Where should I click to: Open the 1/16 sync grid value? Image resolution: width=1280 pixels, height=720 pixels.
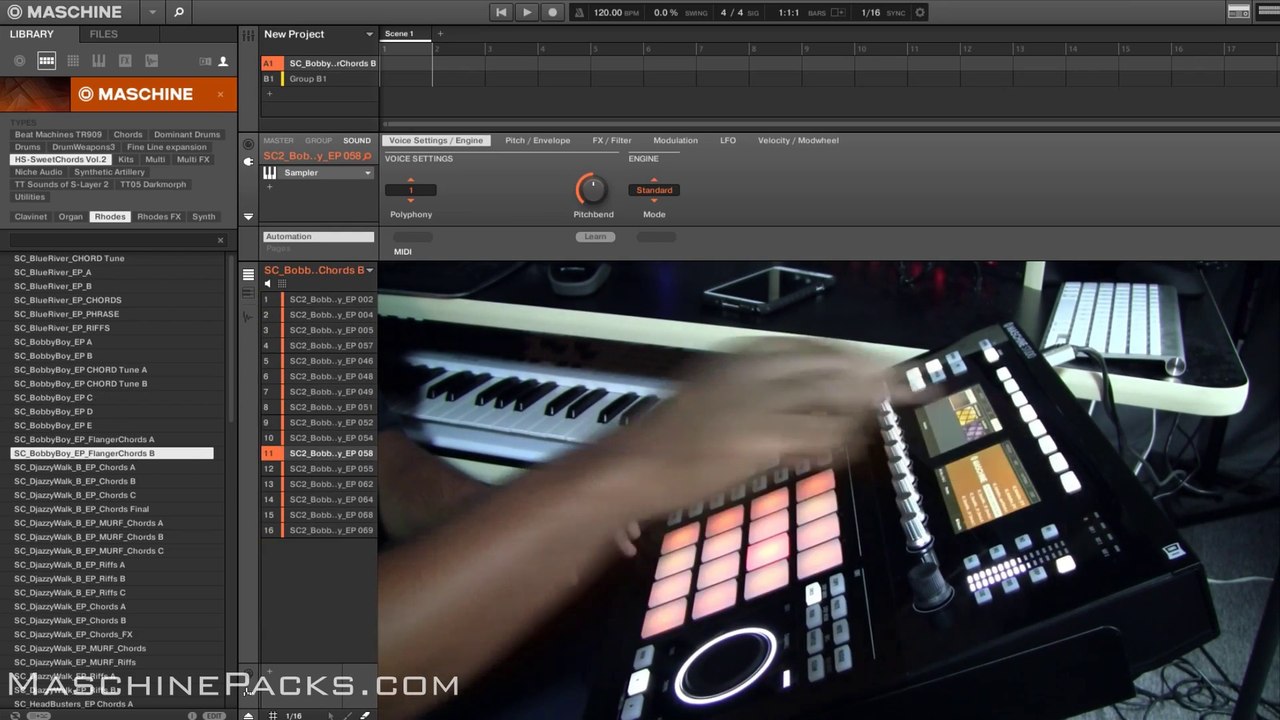click(871, 12)
